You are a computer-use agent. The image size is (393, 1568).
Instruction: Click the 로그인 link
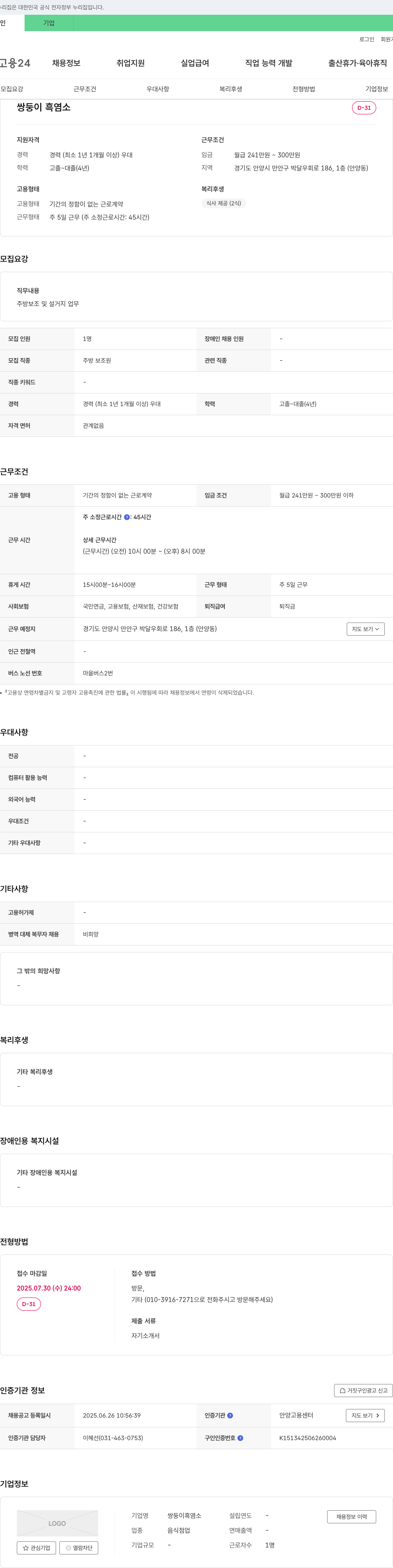[367, 40]
